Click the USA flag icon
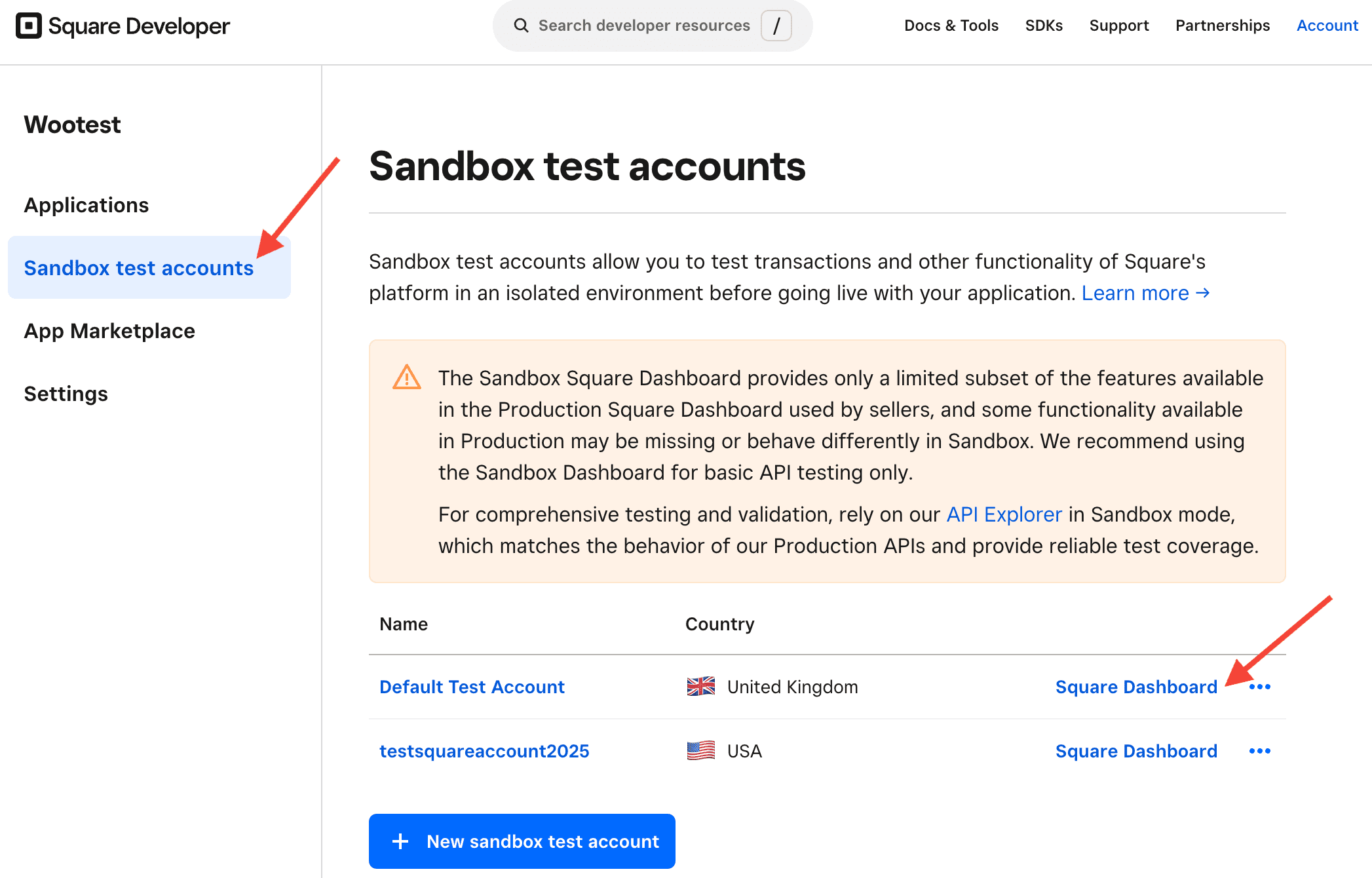Viewport: 1372px width, 878px height. pos(700,750)
